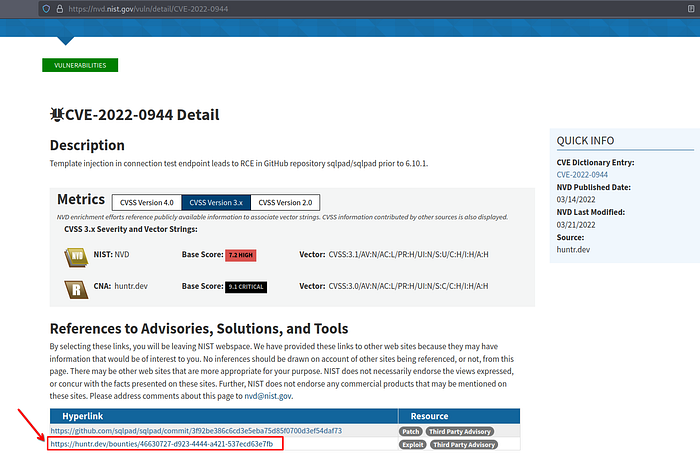Click the CNA huntr.dev R logo icon

click(76, 289)
